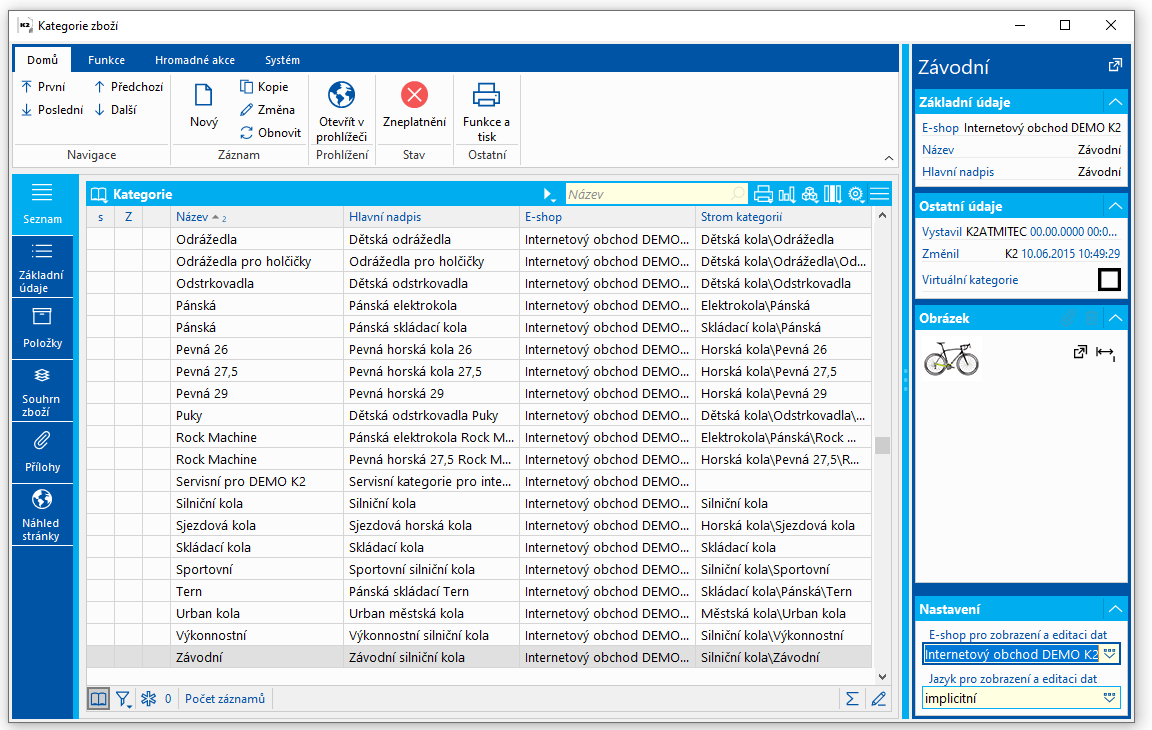The image size is (1152, 730).
Task: Click the sigma sum icon
Action: [852, 699]
